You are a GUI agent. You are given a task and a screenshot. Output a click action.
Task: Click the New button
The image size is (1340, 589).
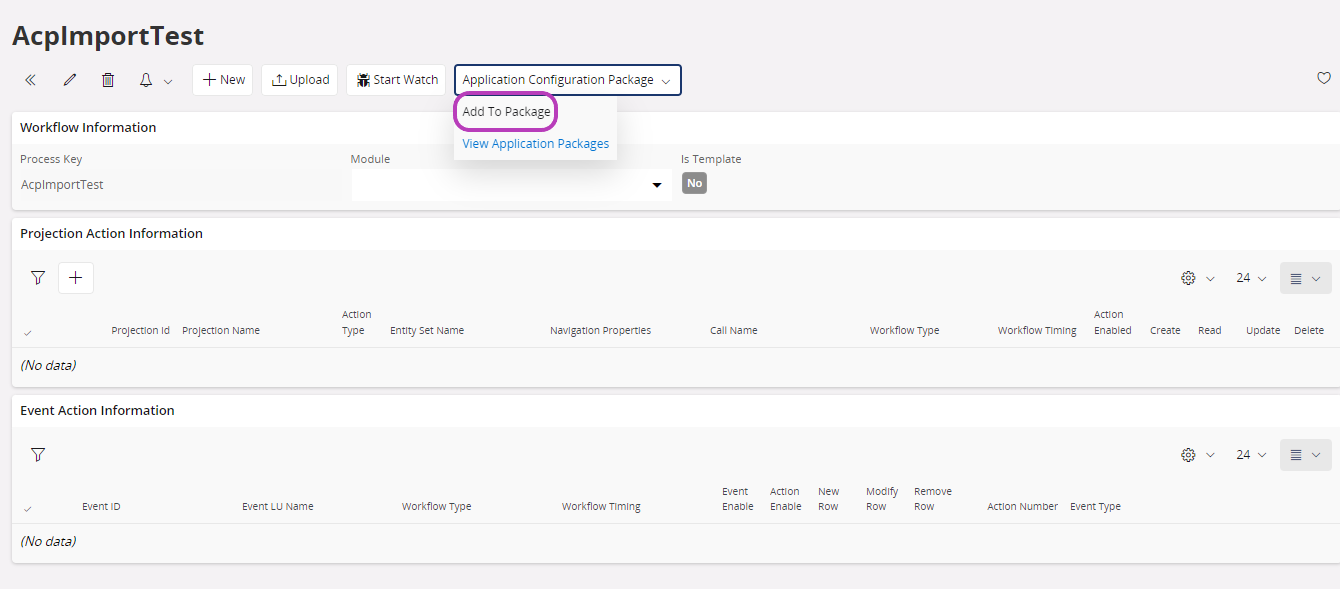tap(223, 80)
